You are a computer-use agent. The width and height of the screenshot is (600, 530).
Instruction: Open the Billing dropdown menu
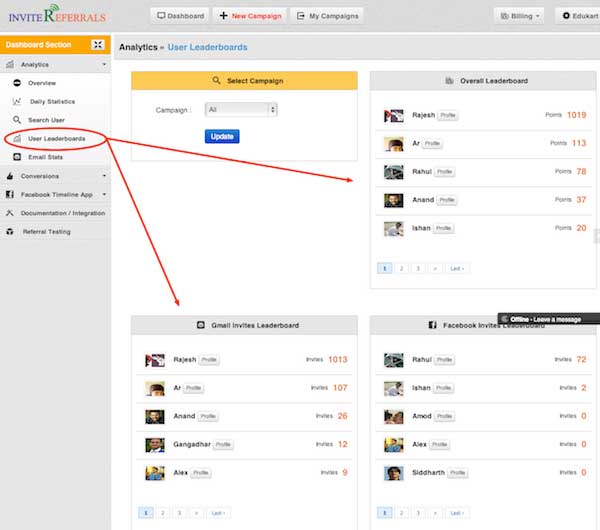click(x=519, y=16)
